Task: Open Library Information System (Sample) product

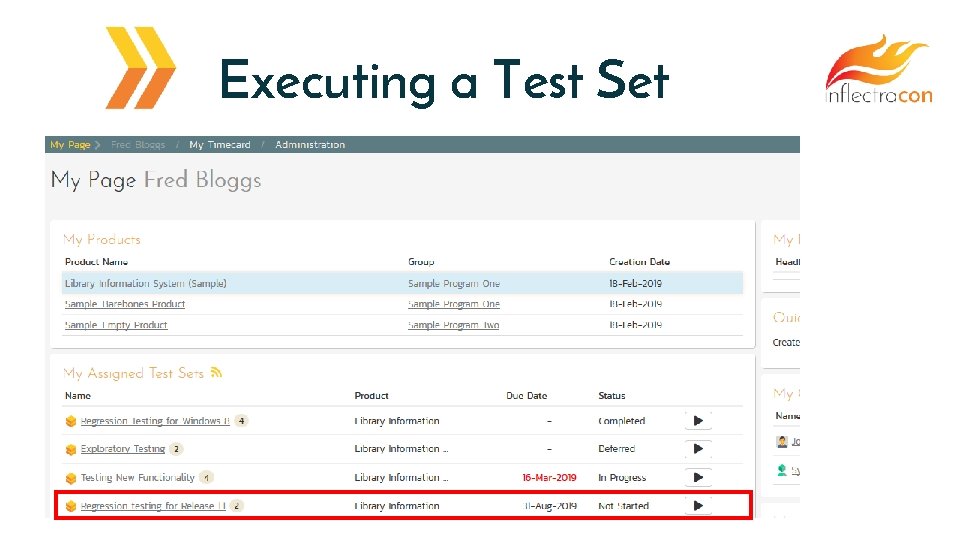Action: pos(146,283)
